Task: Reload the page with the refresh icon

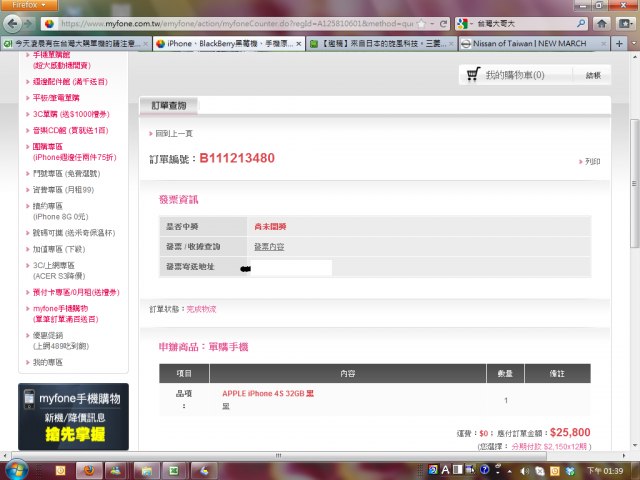Action: 443,24
